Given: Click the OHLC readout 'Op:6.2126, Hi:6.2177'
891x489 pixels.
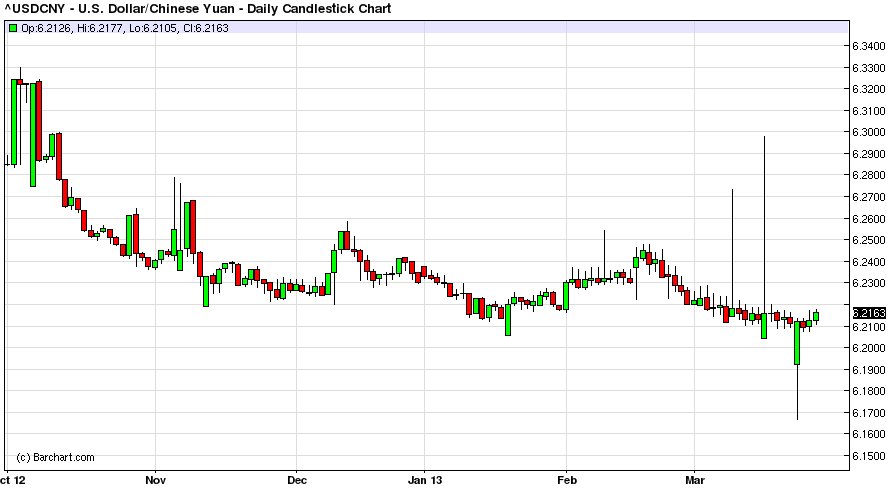Looking at the screenshot, I should point(72,28).
